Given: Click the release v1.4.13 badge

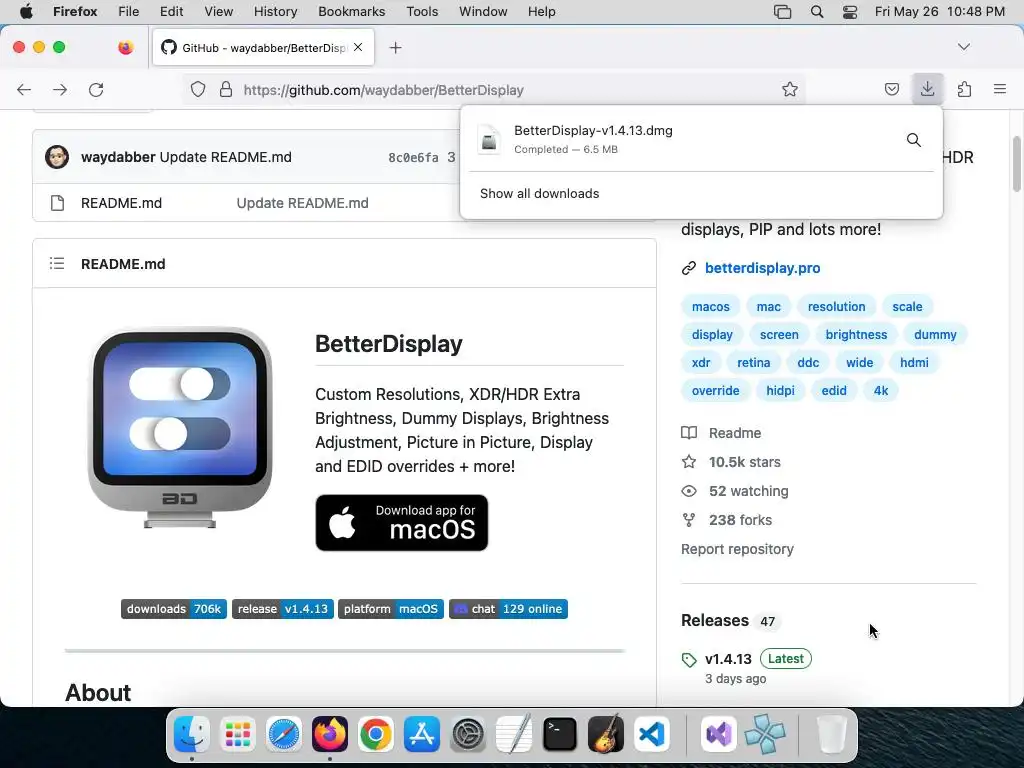Looking at the screenshot, I should (283, 609).
